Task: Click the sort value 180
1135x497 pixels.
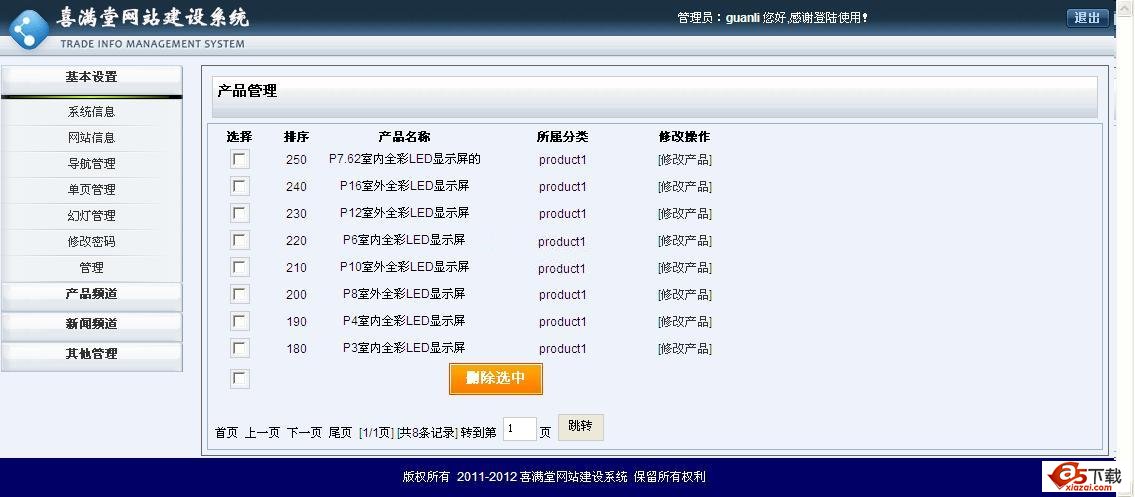Action: (x=296, y=349)
